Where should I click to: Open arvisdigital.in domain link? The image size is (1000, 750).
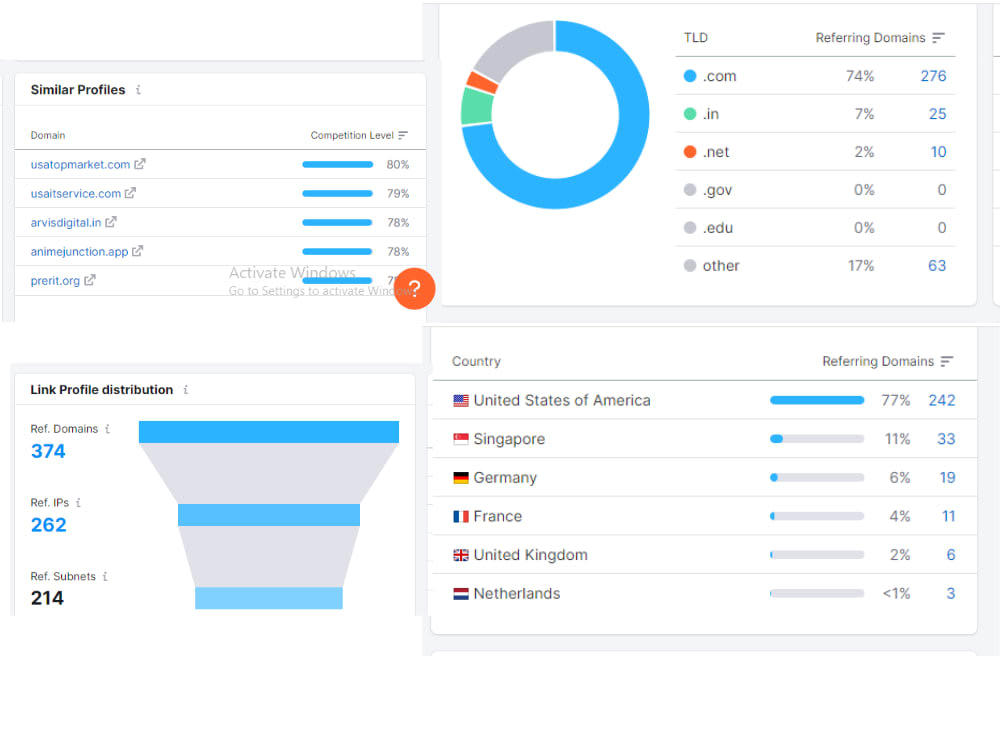[x=66, y=223]
